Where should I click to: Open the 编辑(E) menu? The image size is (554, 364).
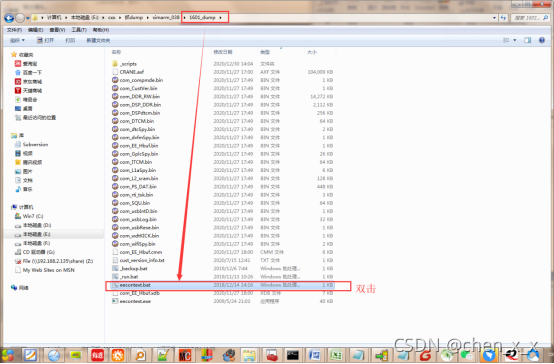coord(35,30)
